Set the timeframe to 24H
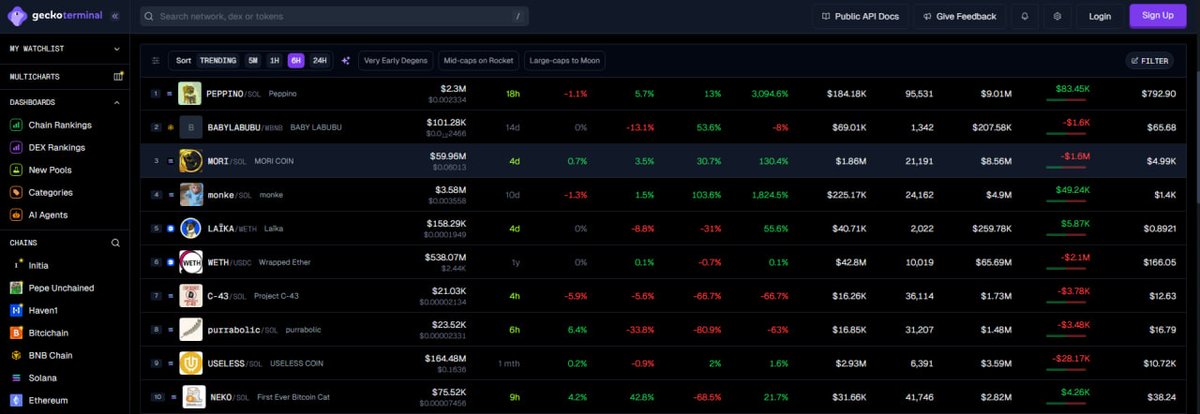The image size is (1200, 414). coord(319,61)
